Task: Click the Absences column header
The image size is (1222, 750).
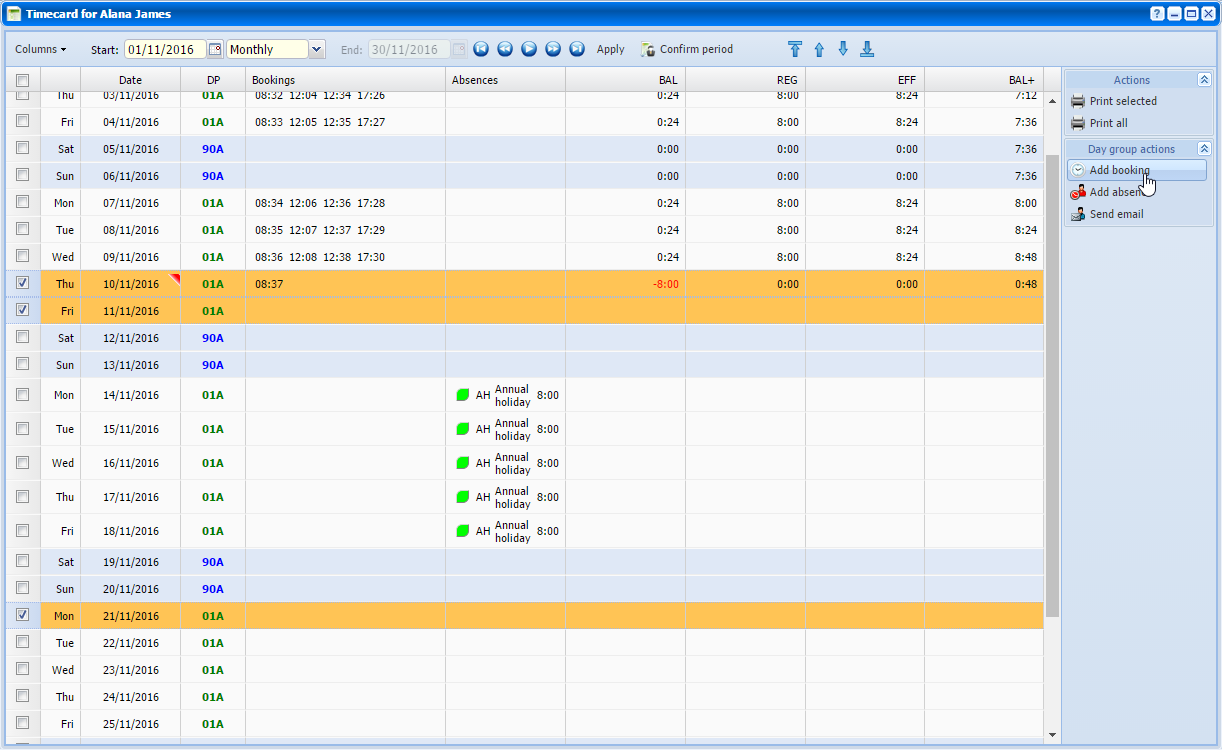Action: coord(475,80)
